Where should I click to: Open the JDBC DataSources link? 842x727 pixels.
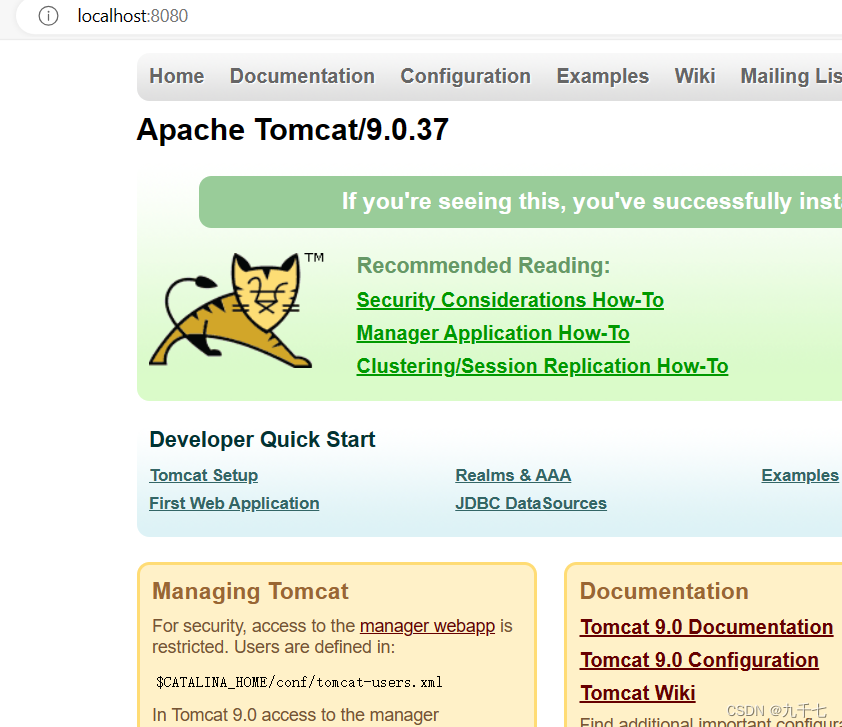(x=531, y=503)
